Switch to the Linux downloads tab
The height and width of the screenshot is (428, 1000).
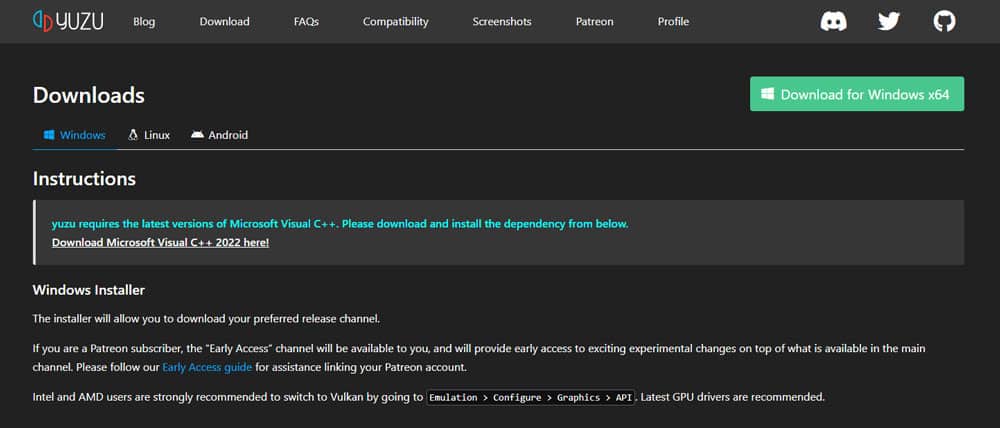pyautogui.click(x=157, y=135)
